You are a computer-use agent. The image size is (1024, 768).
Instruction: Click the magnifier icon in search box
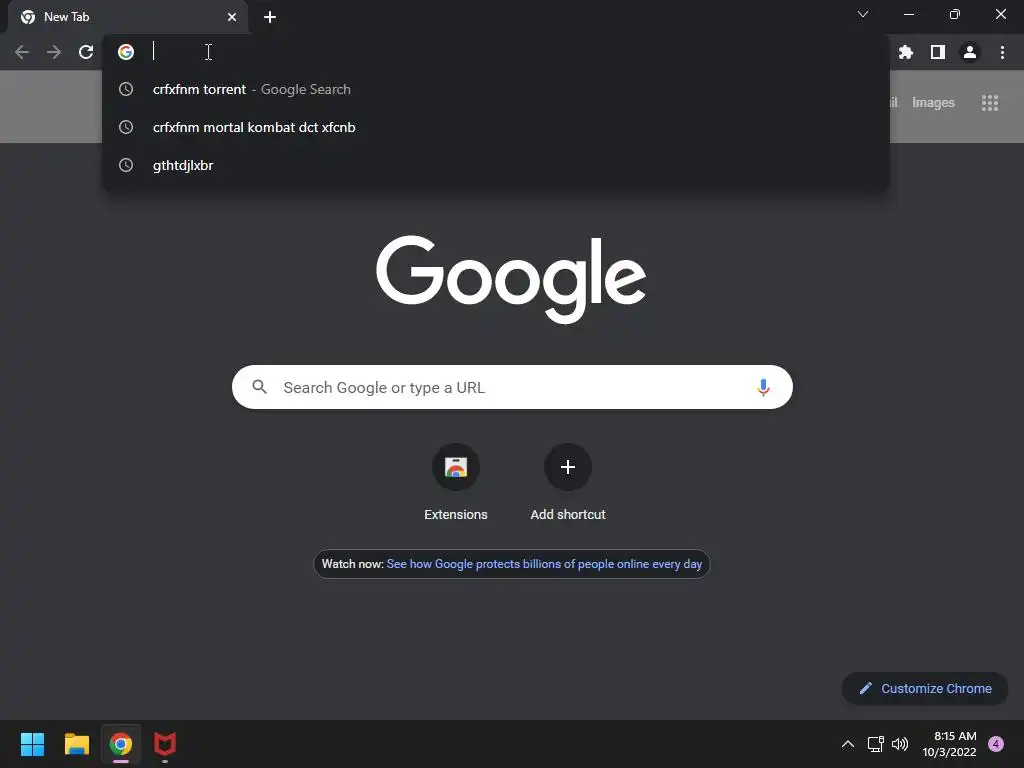coord(259,387)
